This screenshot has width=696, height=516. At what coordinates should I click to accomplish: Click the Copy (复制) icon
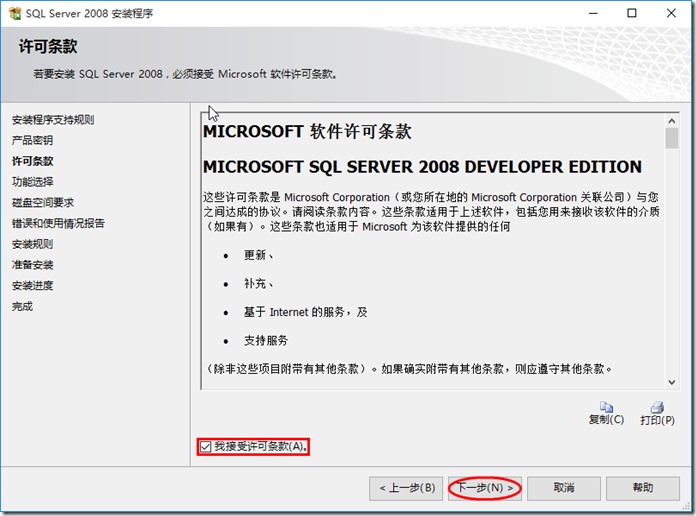click(606, 407)
